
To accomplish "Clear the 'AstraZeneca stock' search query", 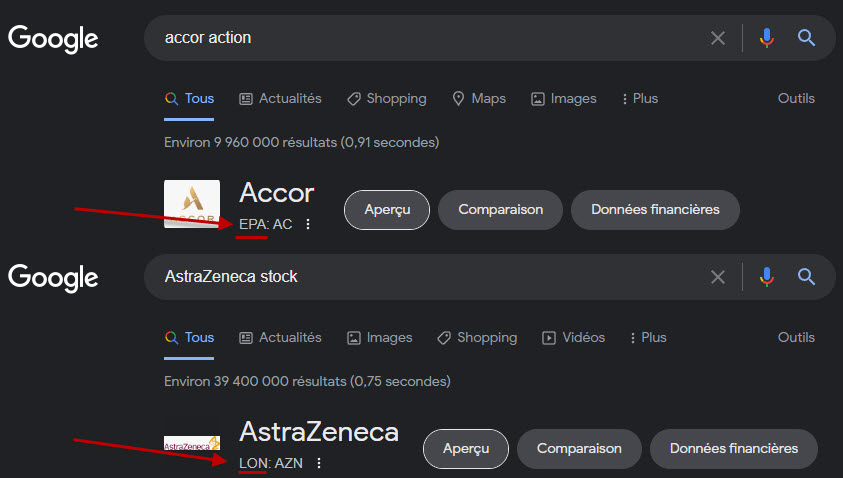I will coord(718,277).
